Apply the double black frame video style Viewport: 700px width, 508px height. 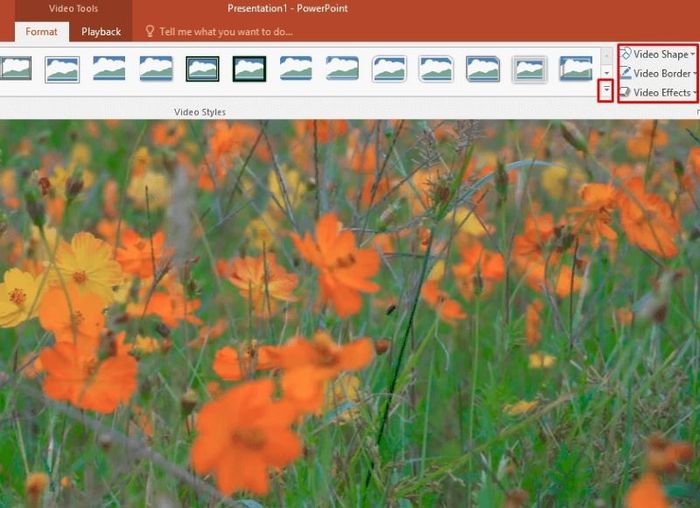click(202, 69)
